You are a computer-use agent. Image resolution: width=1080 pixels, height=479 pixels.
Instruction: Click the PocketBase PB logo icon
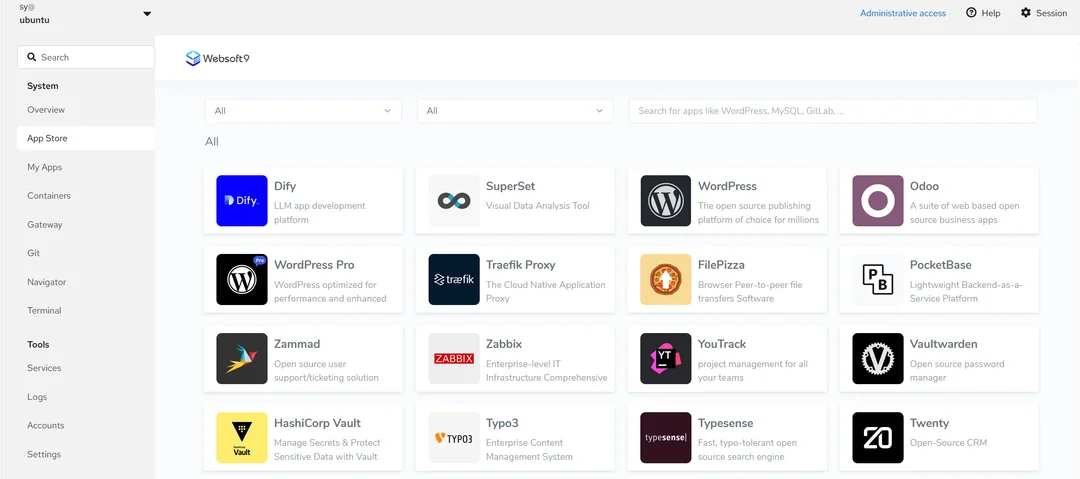click(x=878, y=279)
